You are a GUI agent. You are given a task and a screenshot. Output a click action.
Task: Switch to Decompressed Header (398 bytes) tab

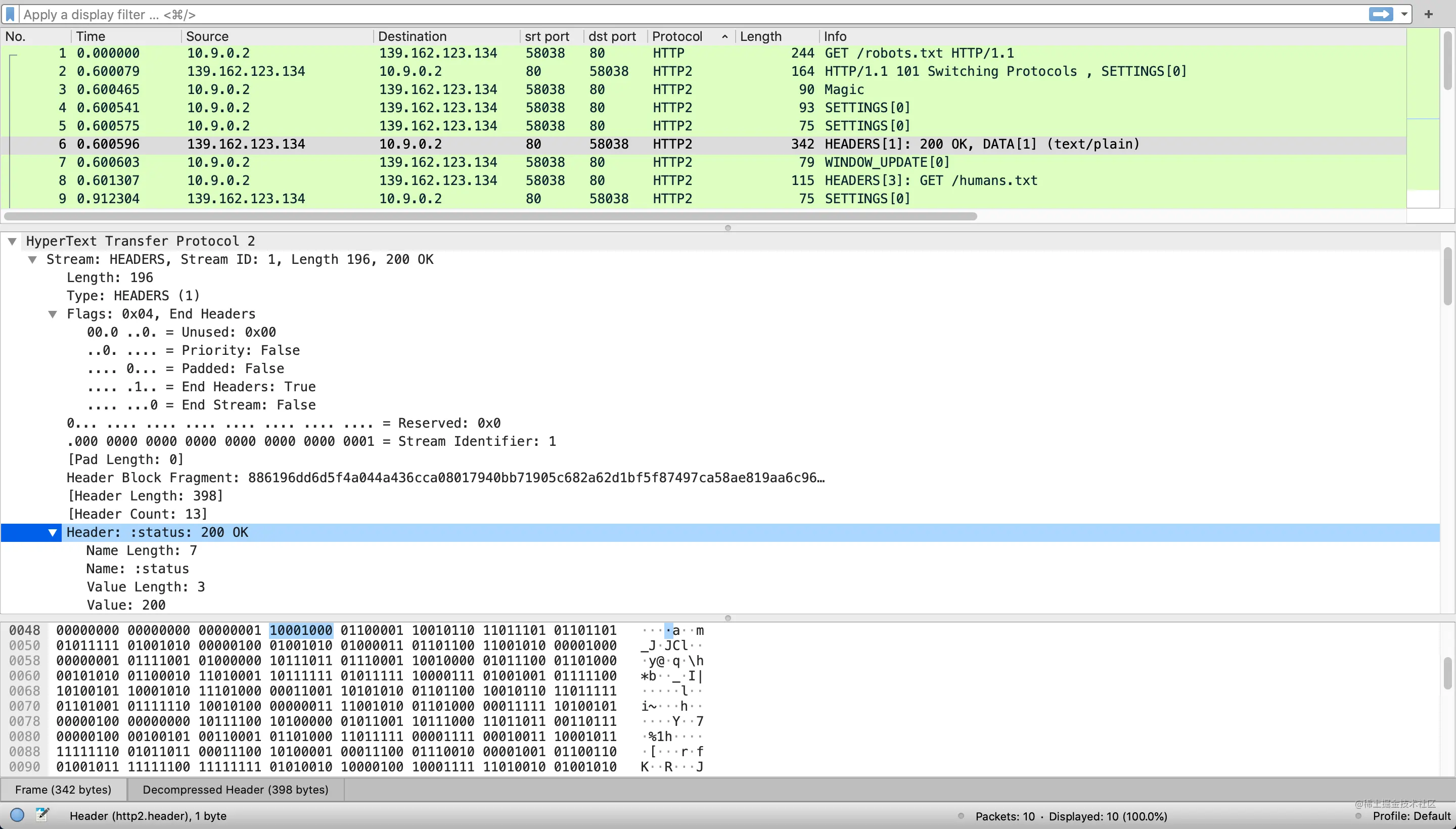click(x=236, y=790)
